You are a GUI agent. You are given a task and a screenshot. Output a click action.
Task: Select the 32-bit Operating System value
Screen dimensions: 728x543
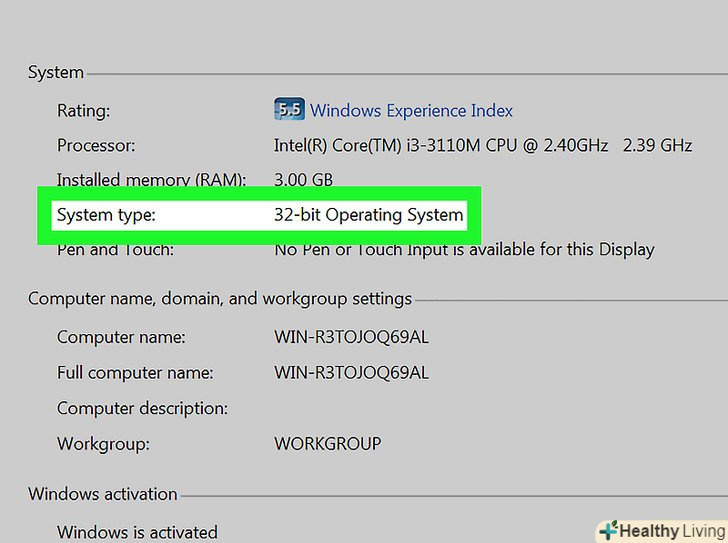[x=368, y=214]
